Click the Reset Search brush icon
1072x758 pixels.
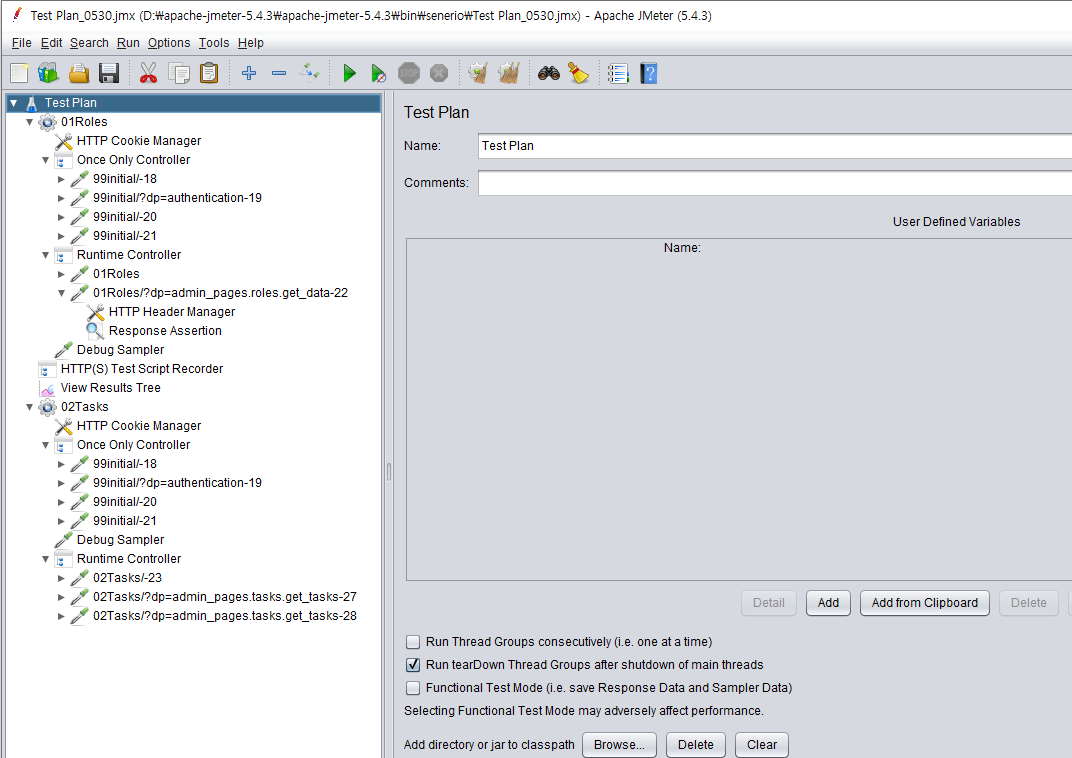coord(579,73)
